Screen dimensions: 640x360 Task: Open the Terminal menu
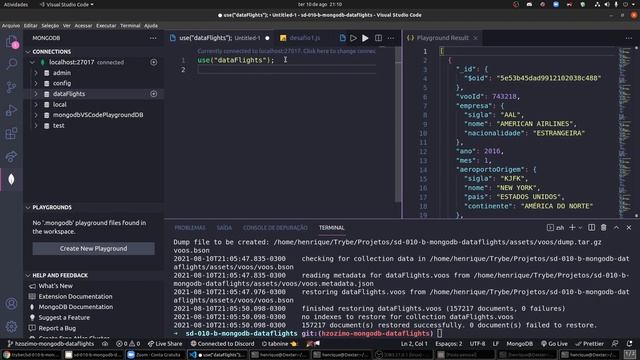[130, 25]
